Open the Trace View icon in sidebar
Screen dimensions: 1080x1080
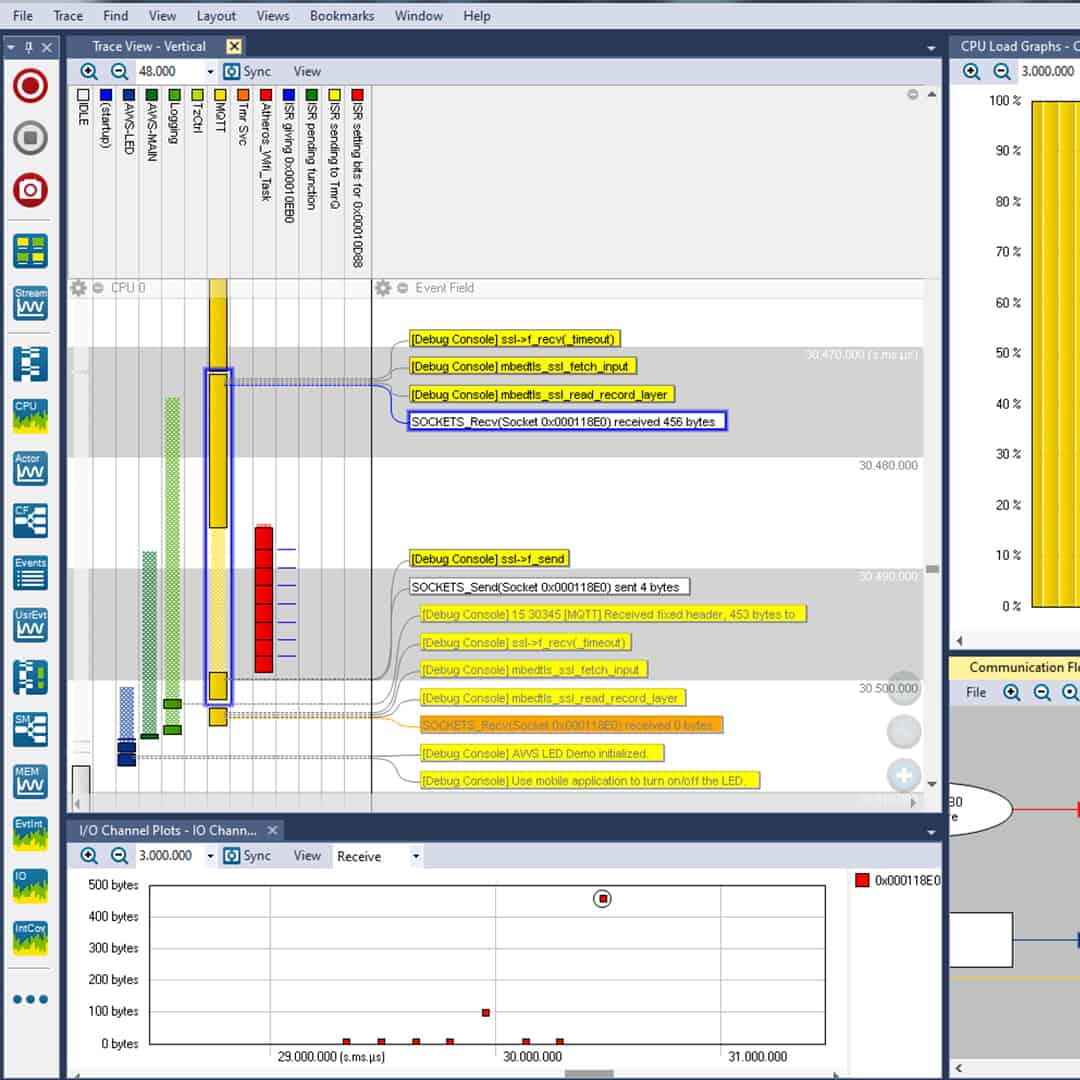30,364
